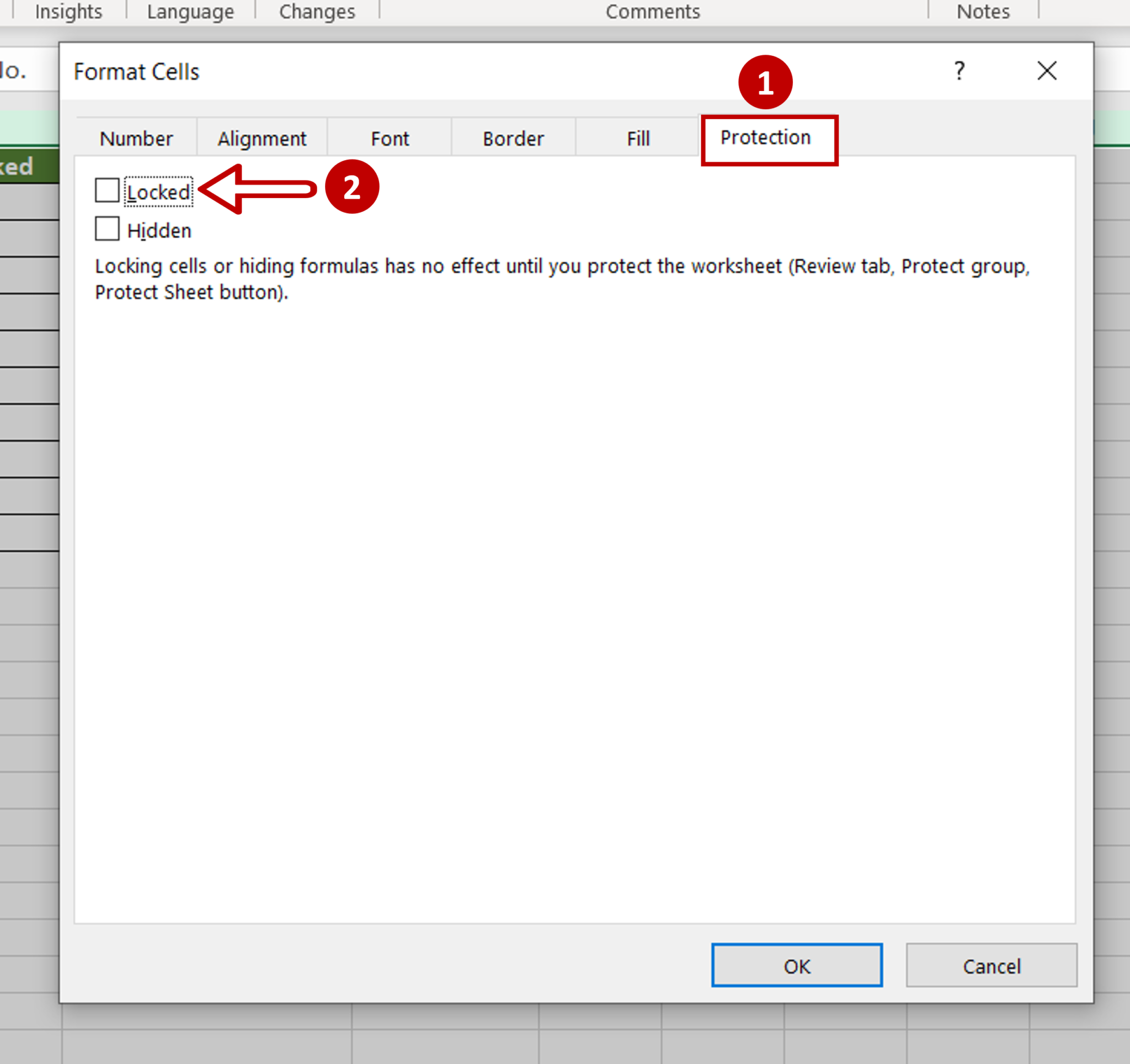The height and width of the screenshot is (1064, 1130).
Task: Dismiss the dialog with Cancel
Action: pos(992,966)
